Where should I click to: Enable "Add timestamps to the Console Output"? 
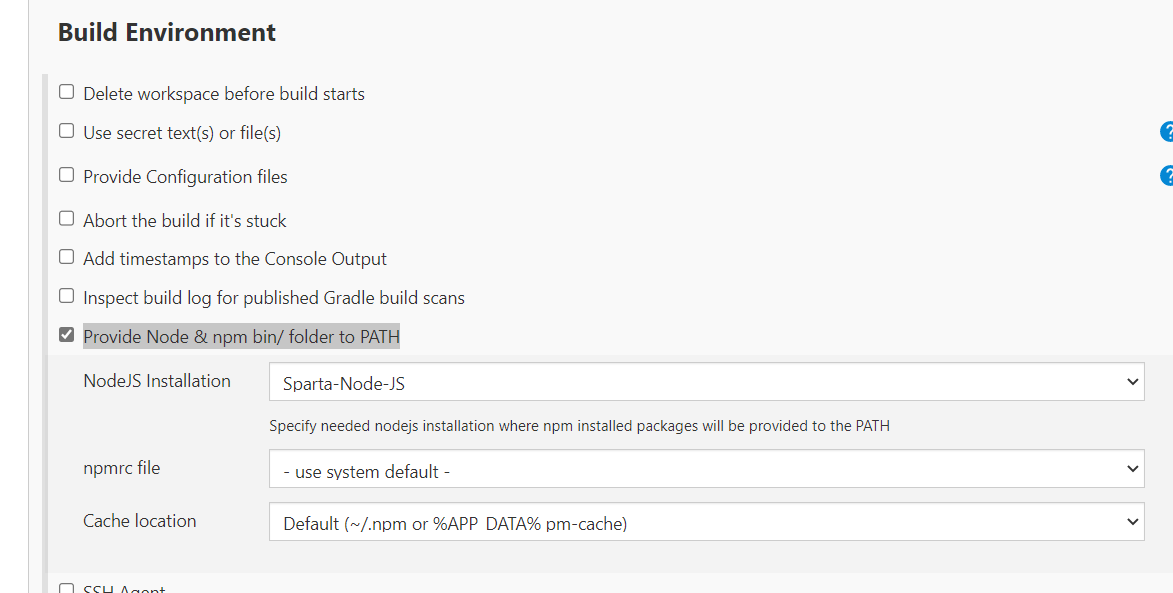tap(66, 256)
